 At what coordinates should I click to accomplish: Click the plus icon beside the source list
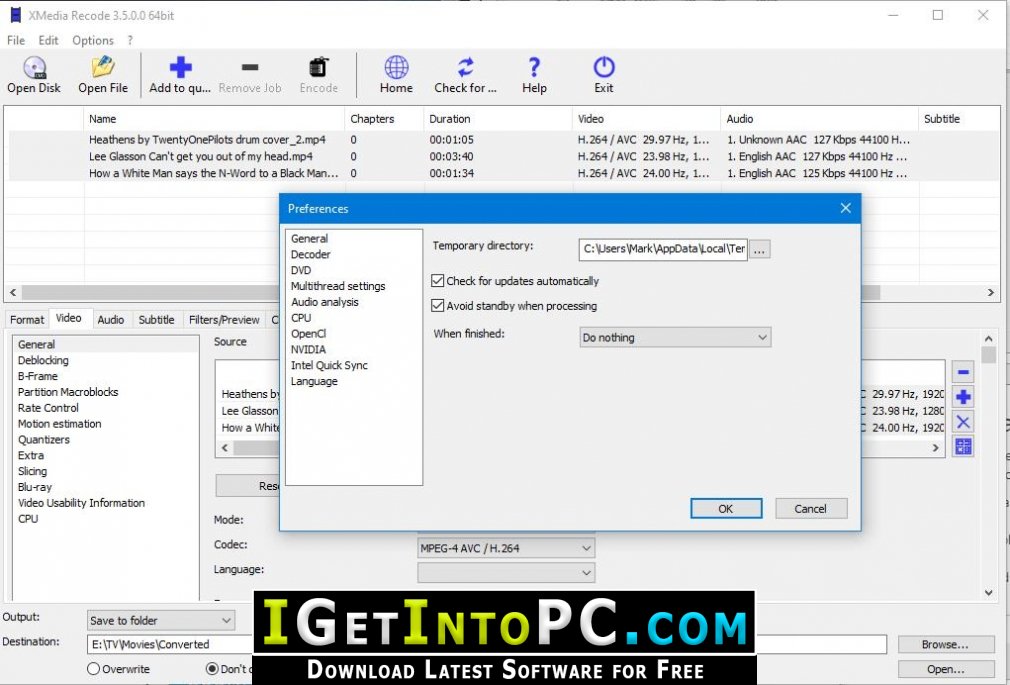pyautogui.click(x=963, y=397)
